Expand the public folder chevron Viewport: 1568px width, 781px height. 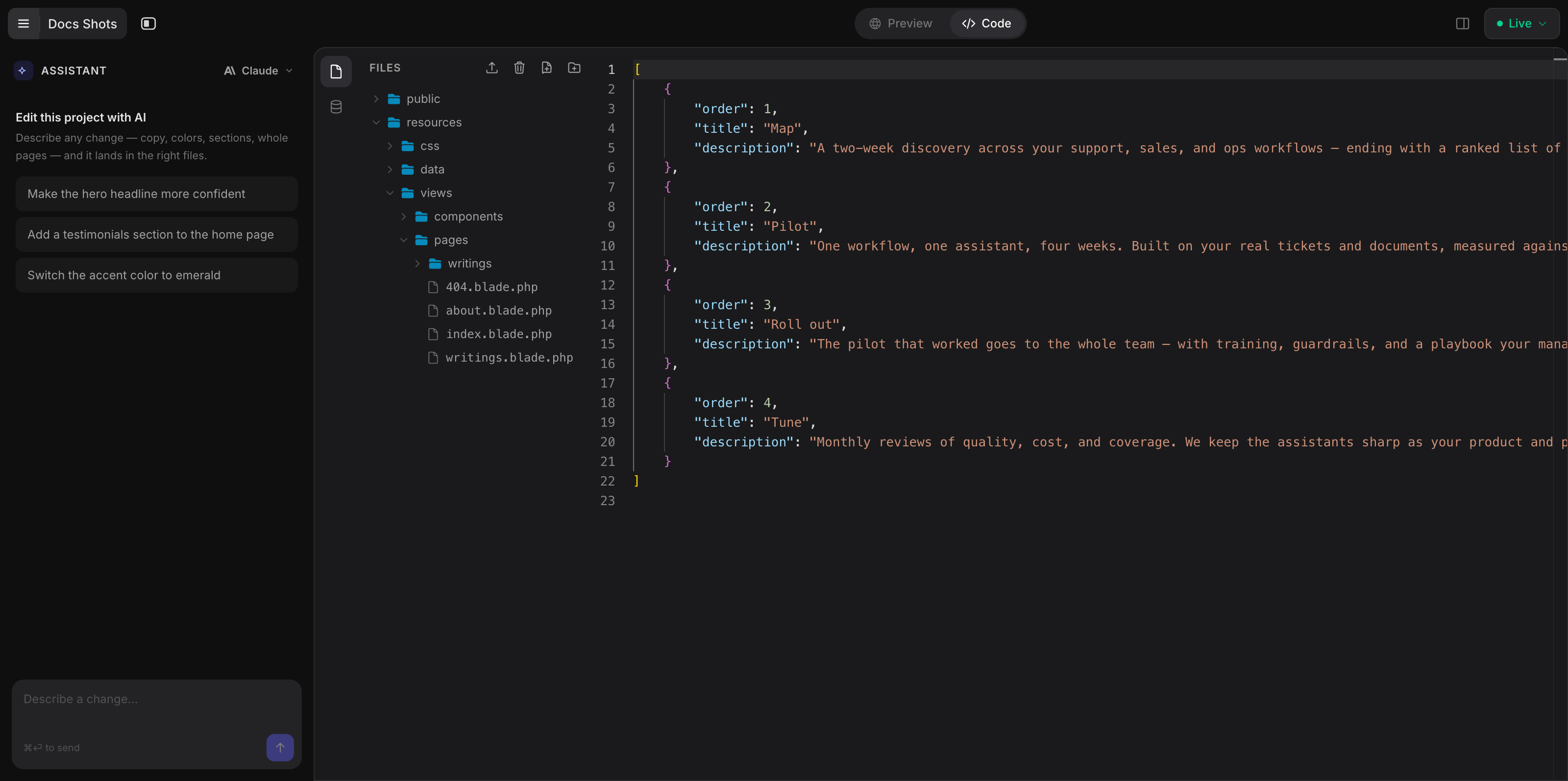point(376,98)
